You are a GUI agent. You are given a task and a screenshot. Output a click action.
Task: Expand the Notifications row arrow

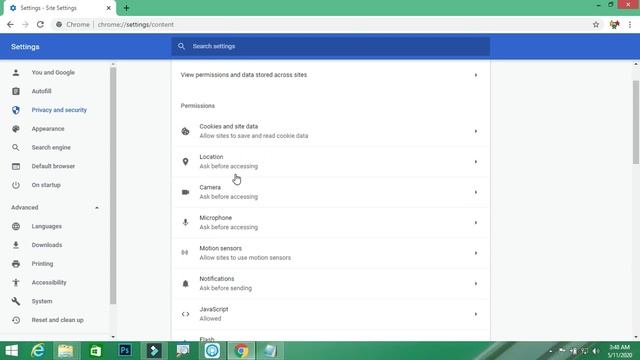(476, 283)
